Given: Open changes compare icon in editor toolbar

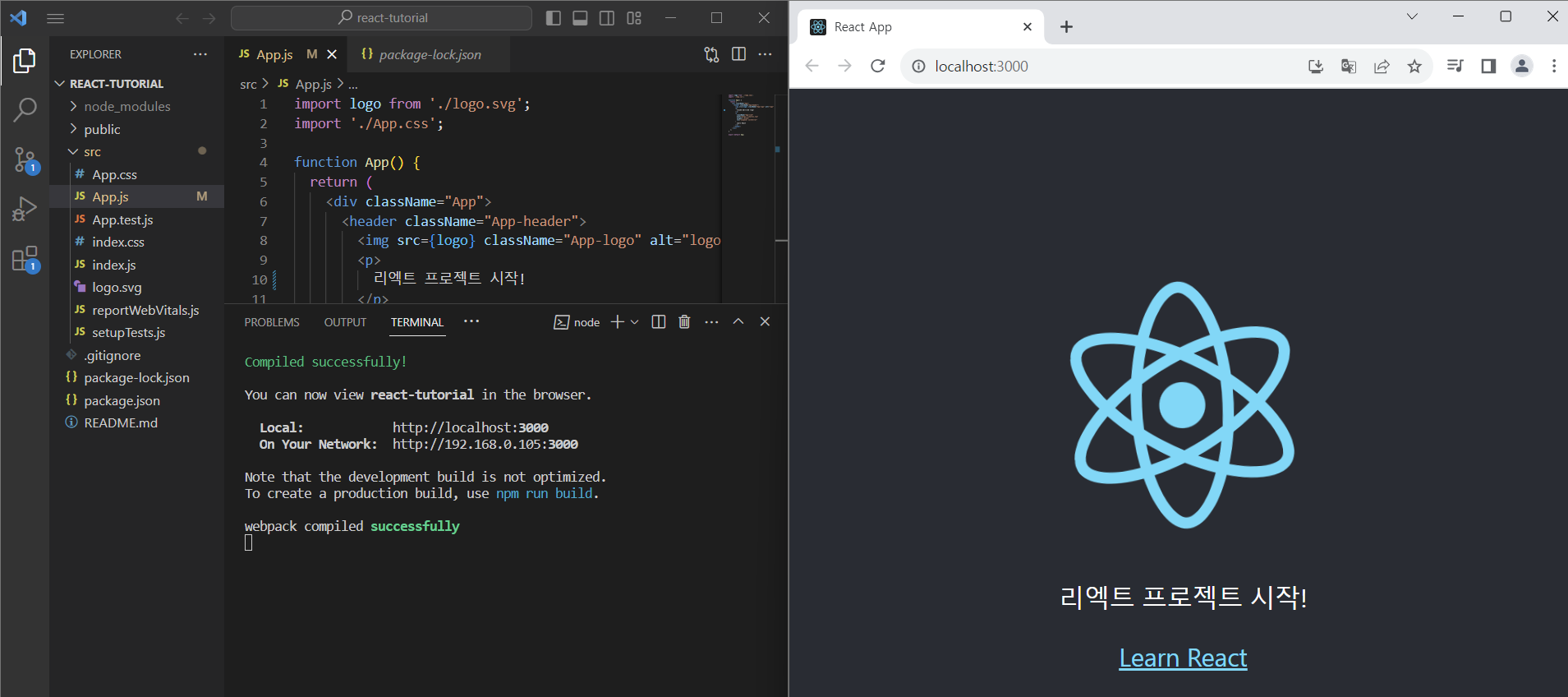Looking at the screenshot, I should [711, 54].
